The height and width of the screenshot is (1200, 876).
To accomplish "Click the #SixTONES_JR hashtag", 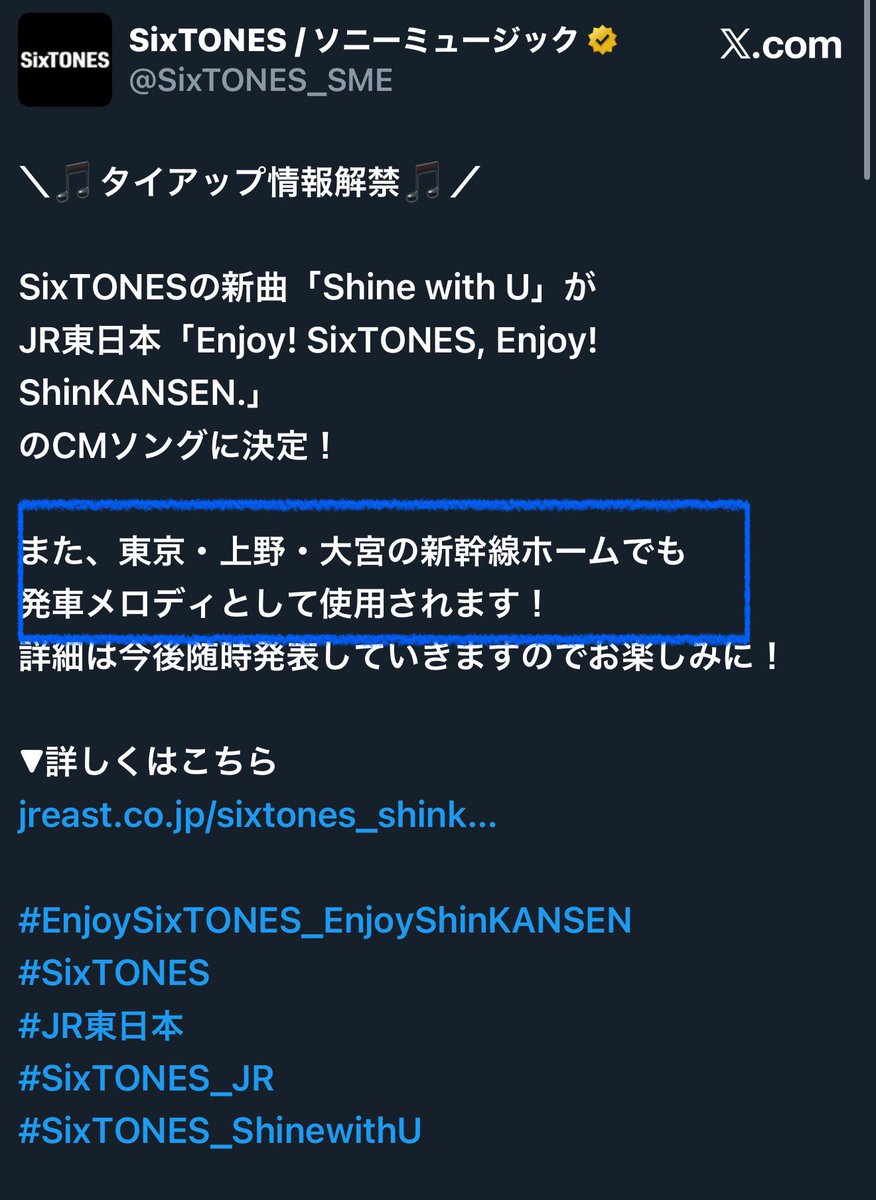I will point(146,1079).
